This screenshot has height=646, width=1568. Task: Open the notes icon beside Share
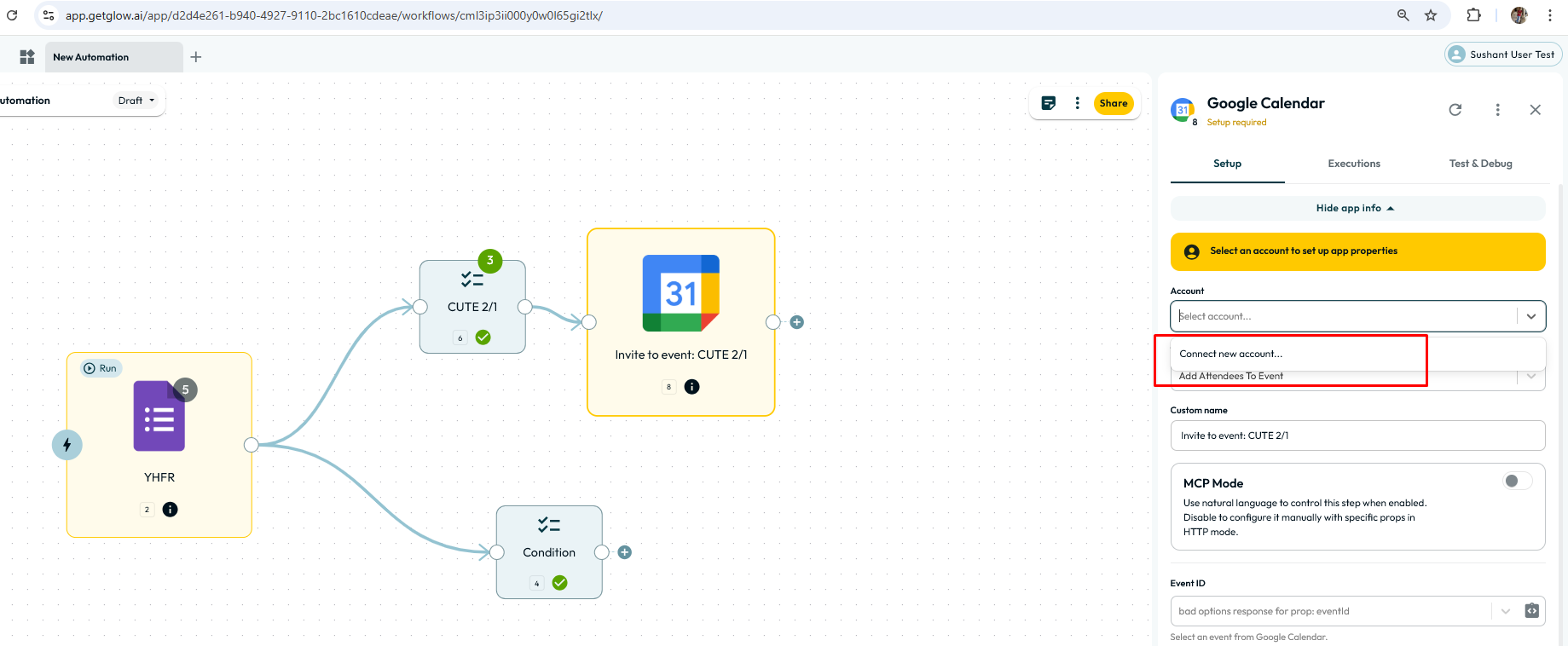(1049, 103)
